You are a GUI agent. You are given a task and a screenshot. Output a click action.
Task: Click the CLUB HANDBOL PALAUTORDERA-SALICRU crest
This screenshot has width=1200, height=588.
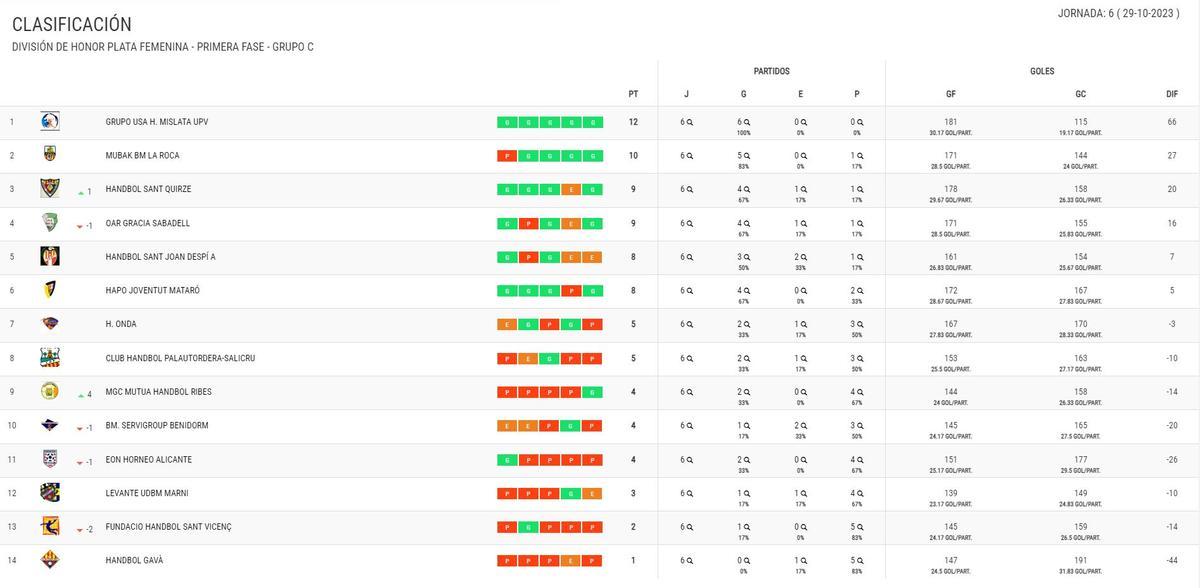[x=50, y=358]
